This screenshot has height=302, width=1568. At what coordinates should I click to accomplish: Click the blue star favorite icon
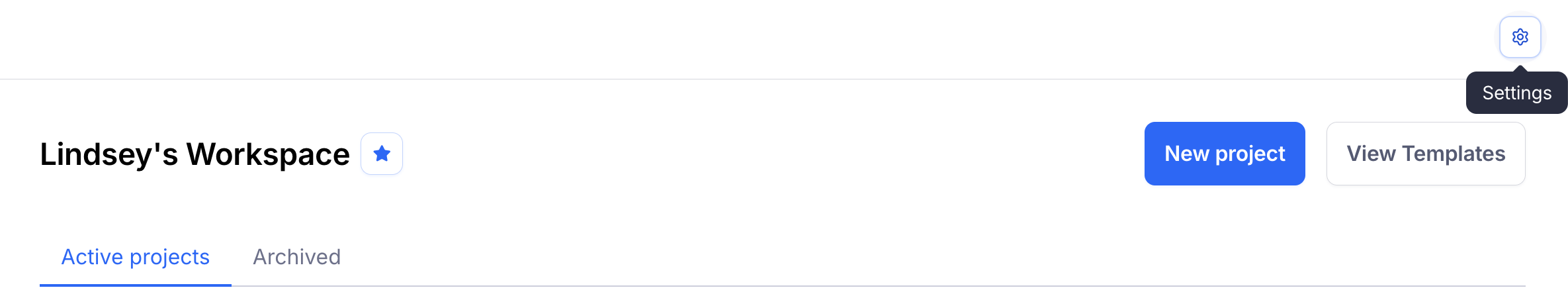tap(382, 154)
